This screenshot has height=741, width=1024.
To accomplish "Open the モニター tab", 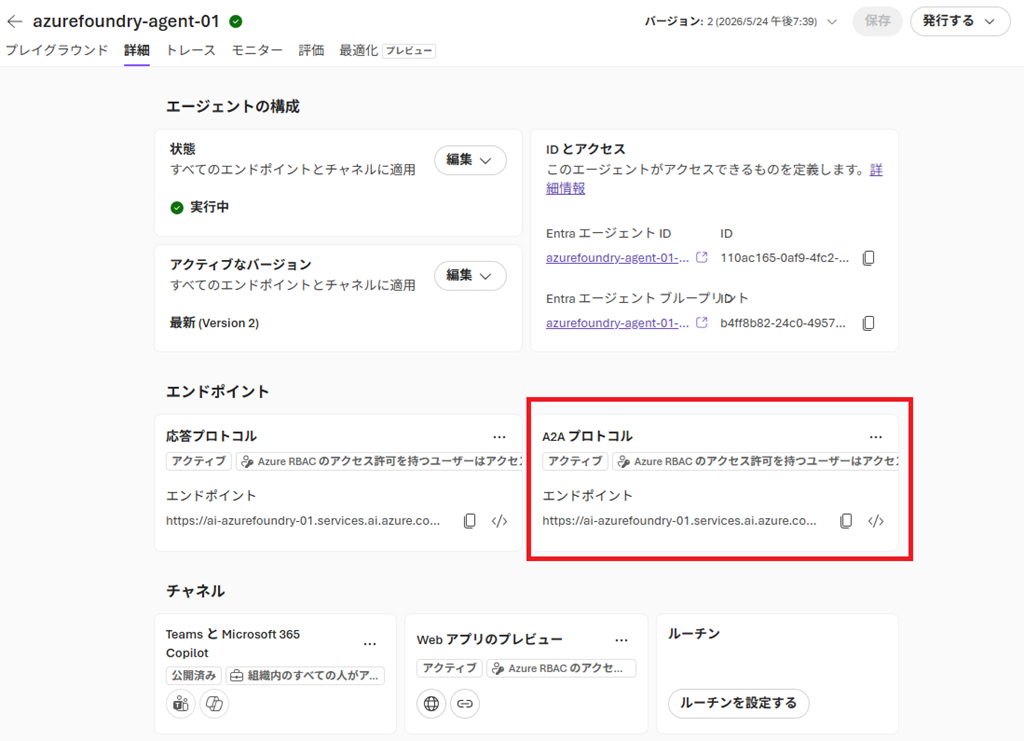I will pos(257,50).
